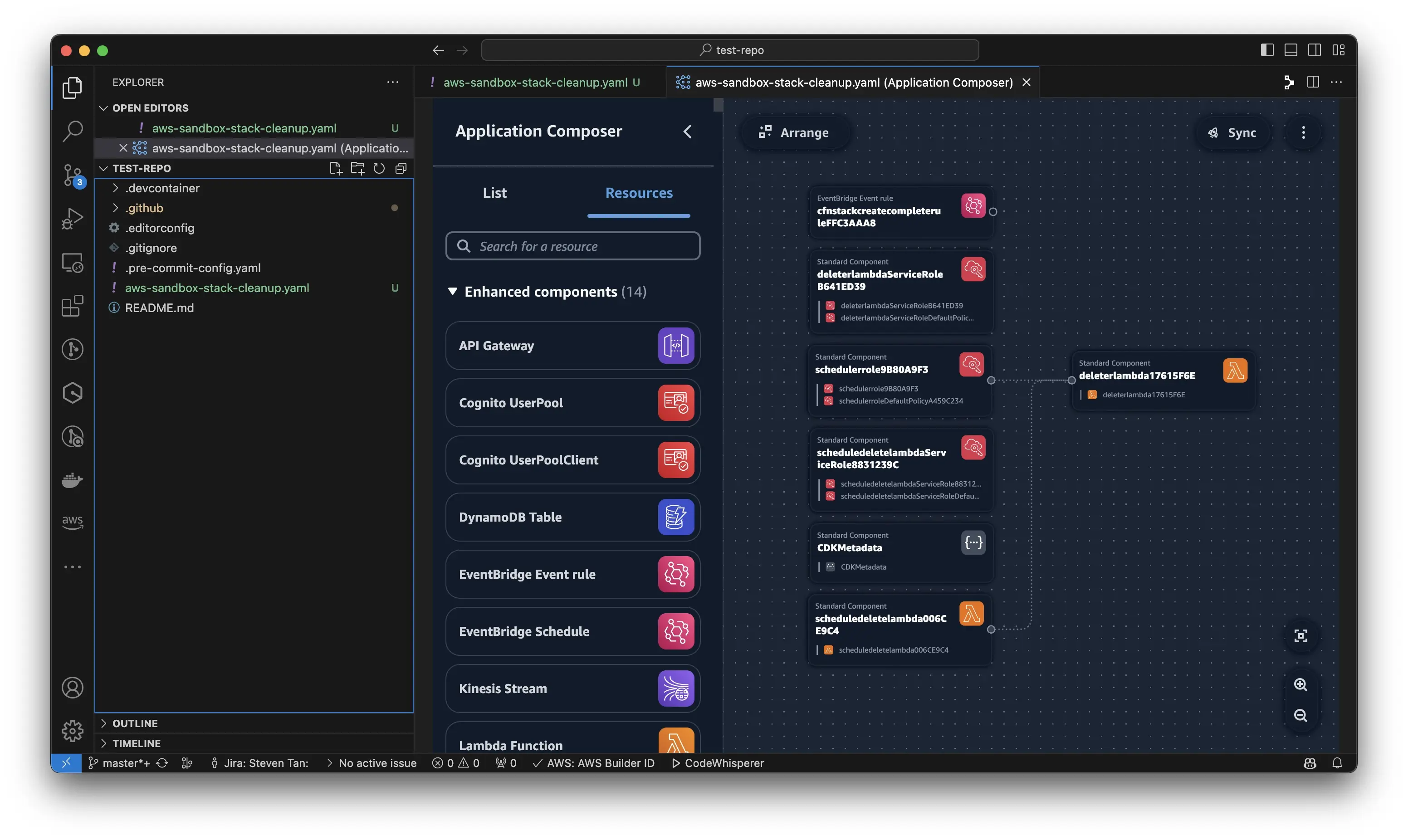This screenshot has width=1408, height=840.
Task: Open the Search view in activity bar
Action: pyautogui.click(x=73, y=131)
